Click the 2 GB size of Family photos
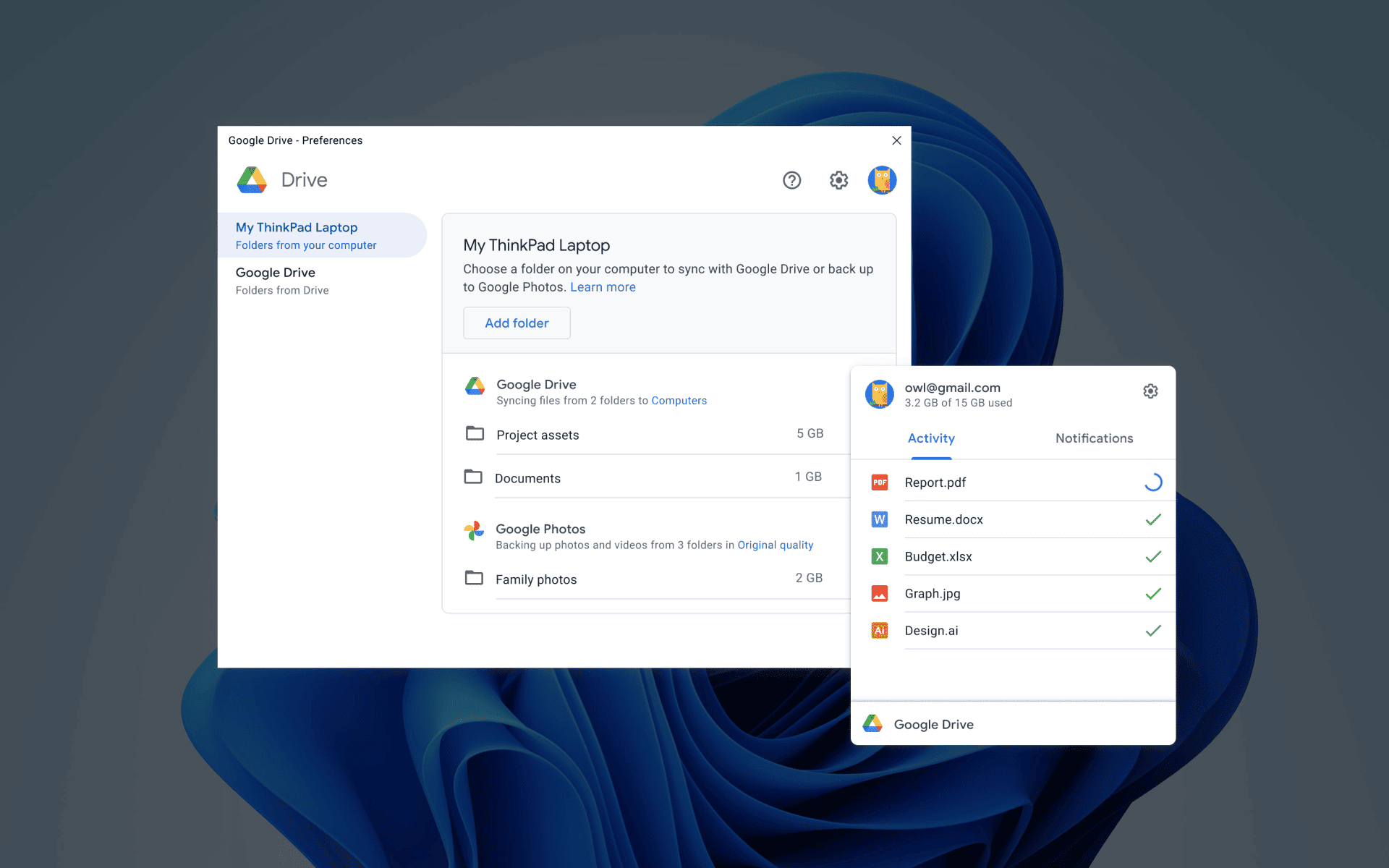Viewport: 1389px width, 868px height. [809, 578]
